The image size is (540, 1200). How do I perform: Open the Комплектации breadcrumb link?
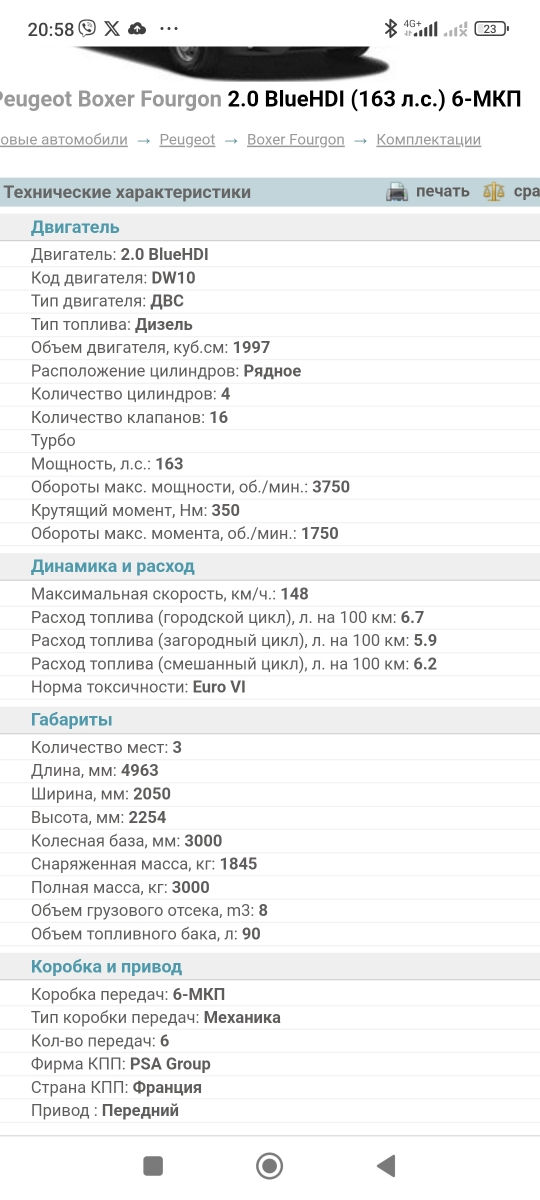pyautogui.click(x=429, y=140)
